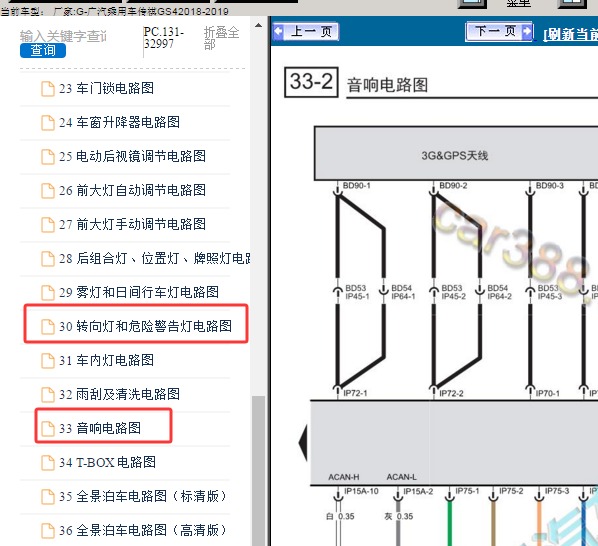Click document icon beside 33 音响电路图
Screen dimensions: 598x546
tap(48, 429)
